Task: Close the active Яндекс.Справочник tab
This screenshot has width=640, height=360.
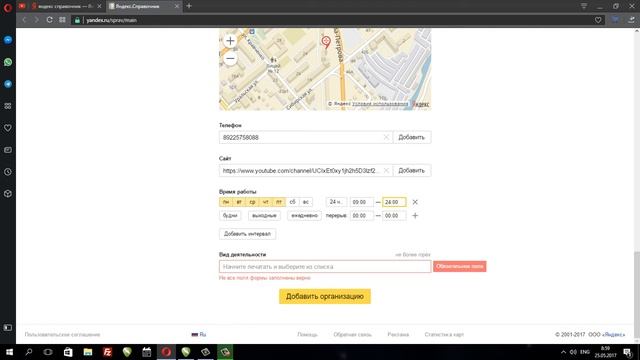Action: pos(177,6)
